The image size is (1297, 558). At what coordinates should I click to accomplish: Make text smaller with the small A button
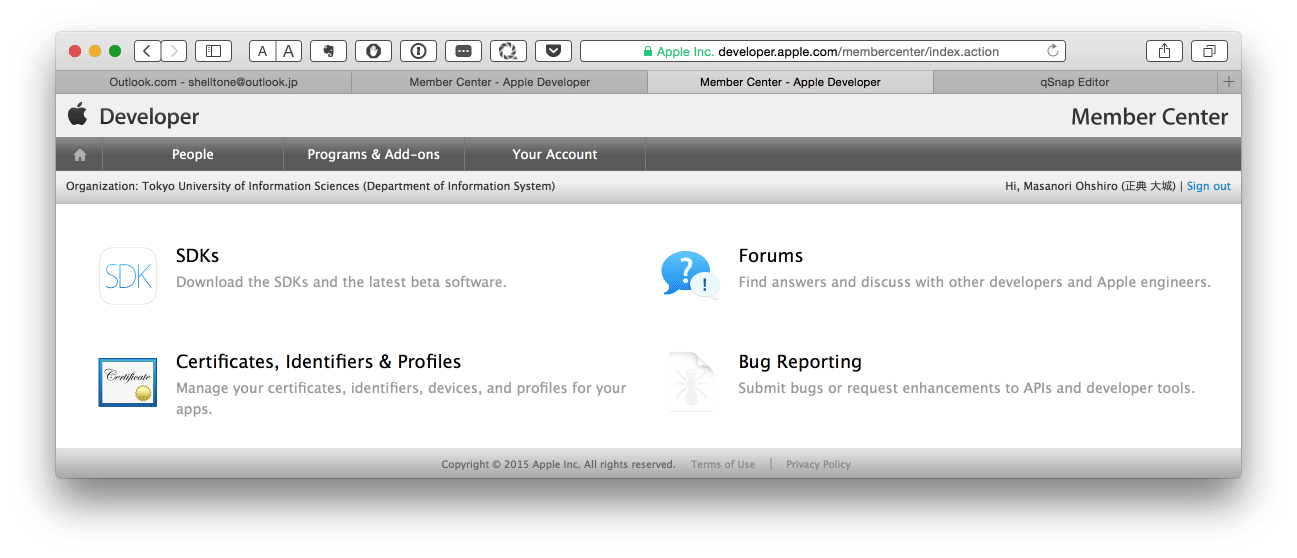(x=262, y=51)
